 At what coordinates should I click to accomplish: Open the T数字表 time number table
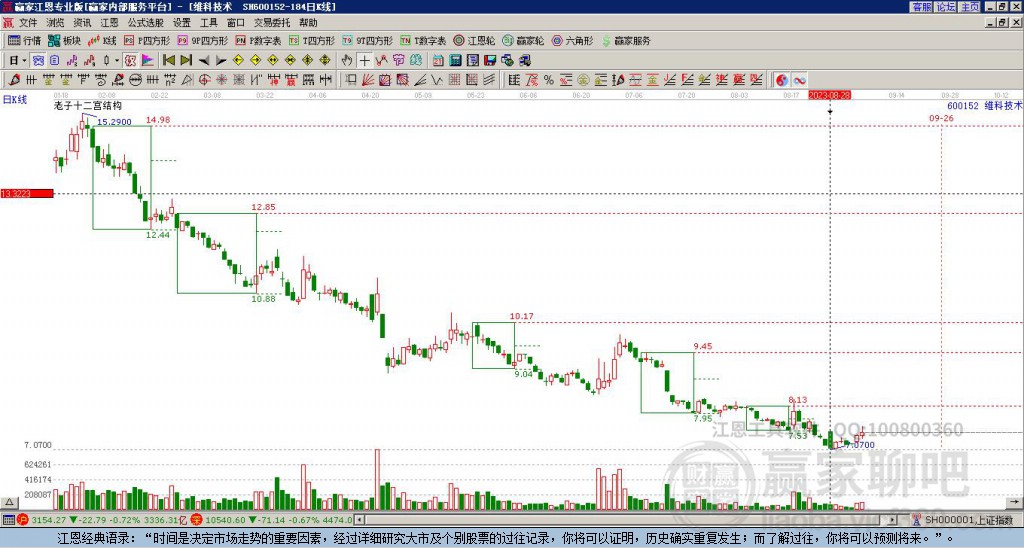pyautogui.click(x=423, y=40)
